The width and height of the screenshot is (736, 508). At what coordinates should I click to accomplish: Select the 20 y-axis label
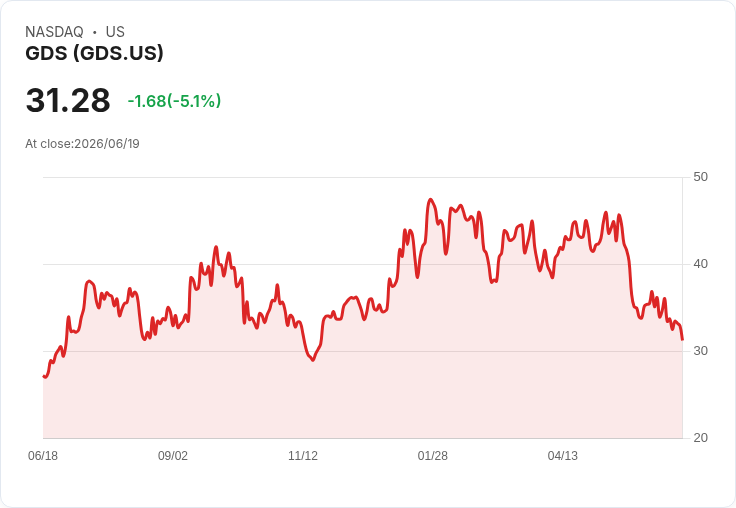click(700, 438)
